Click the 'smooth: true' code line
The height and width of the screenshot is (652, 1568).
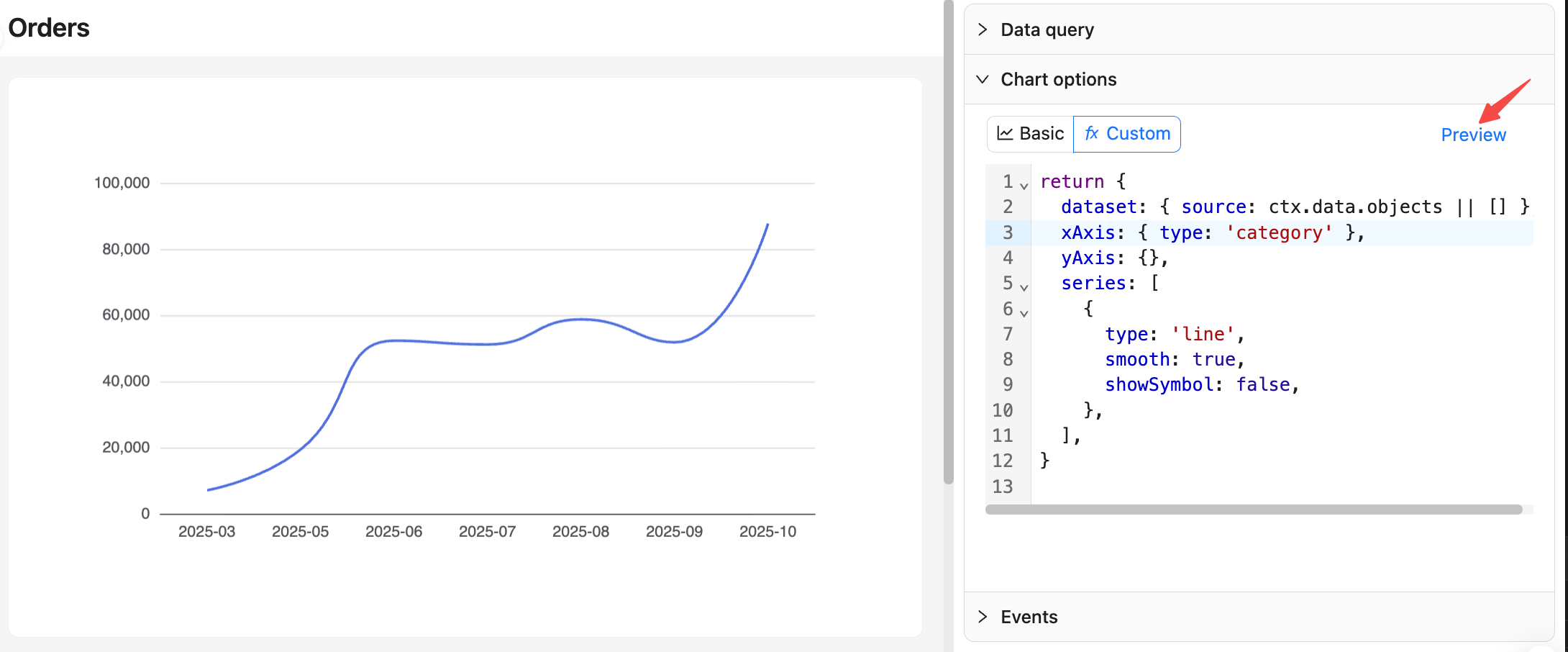pos(1174,359)
